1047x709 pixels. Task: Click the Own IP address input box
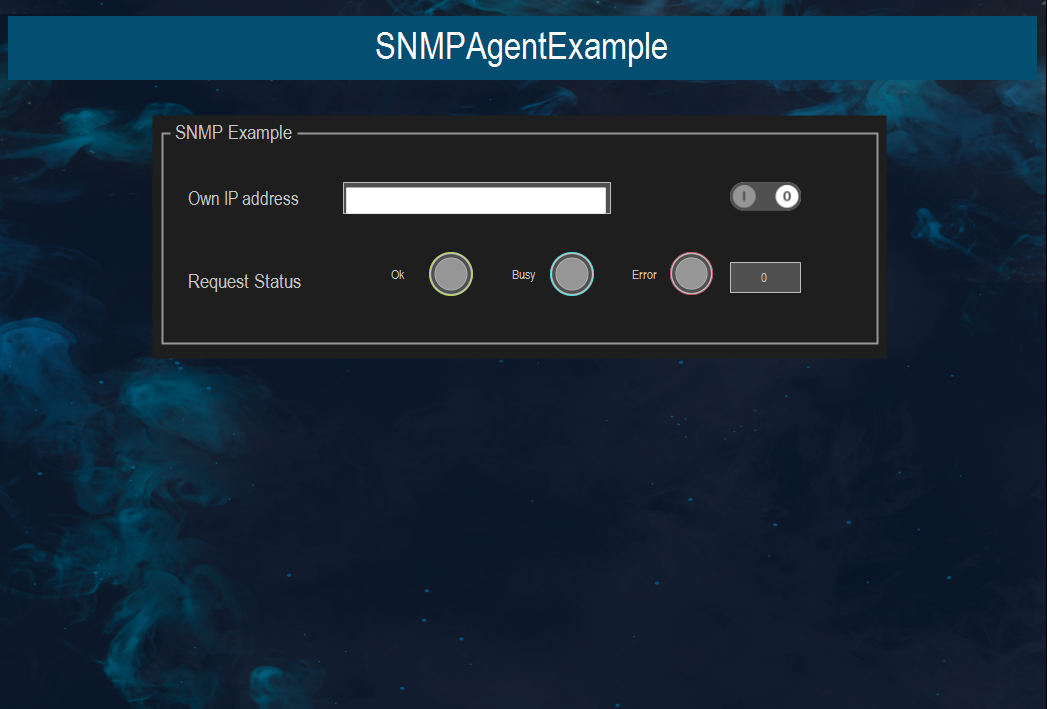pos(476,197)
